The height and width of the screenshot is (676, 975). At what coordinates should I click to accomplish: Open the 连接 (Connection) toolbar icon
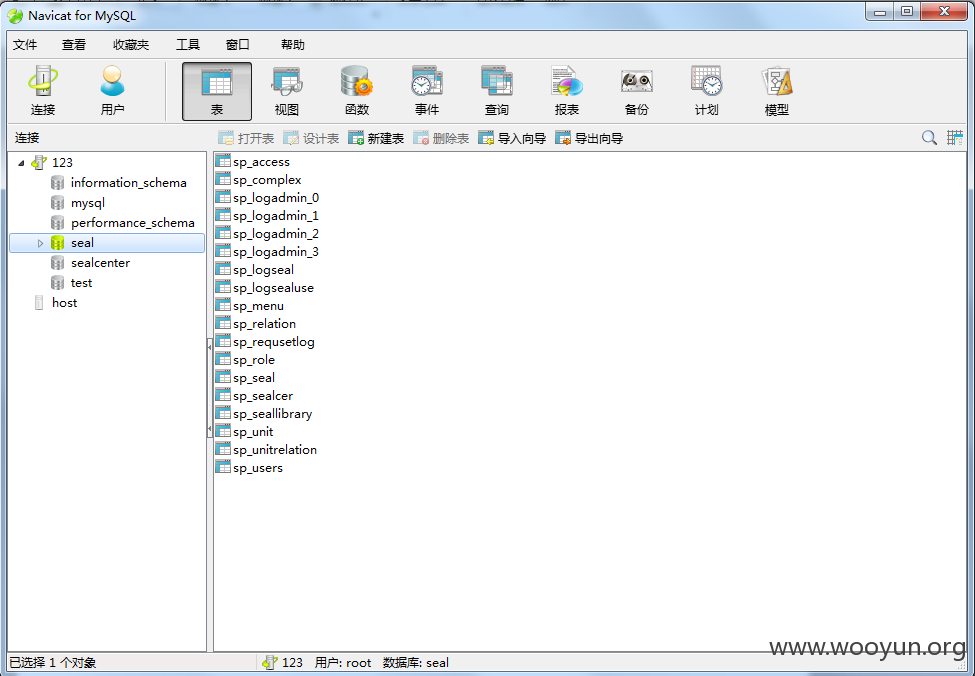(43, 91)
